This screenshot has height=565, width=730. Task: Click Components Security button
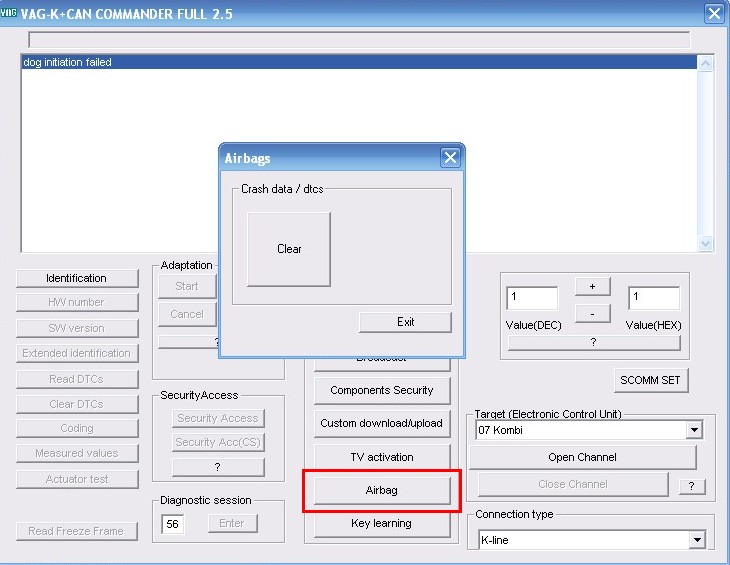[382, 390]
